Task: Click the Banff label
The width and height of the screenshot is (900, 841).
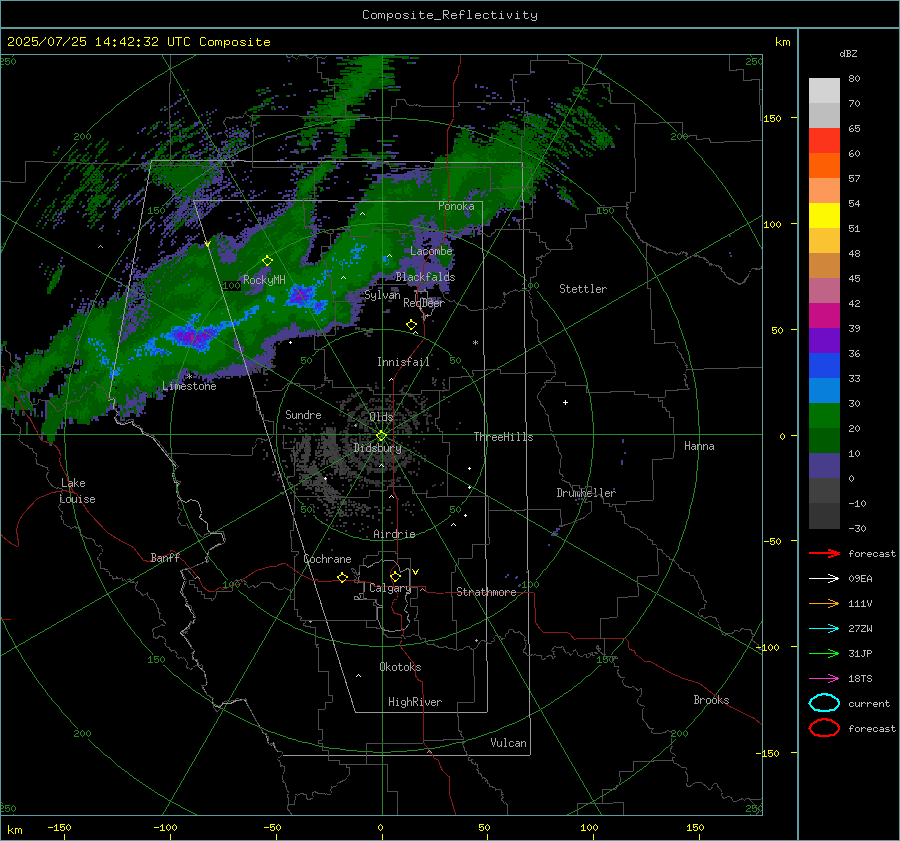Action: [x=165, y=558]
